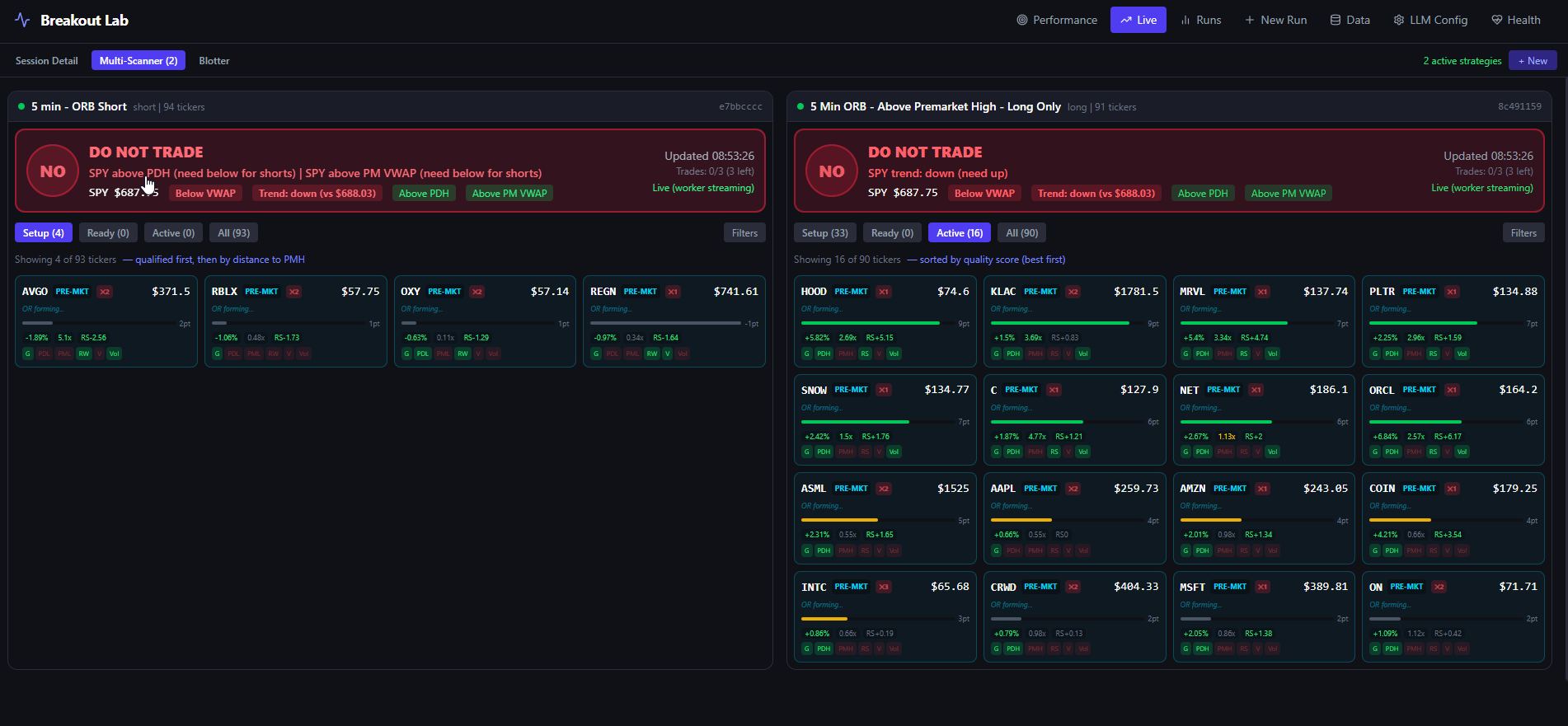Click the Vol chip on the AVGO card
Screen dimensions: 1568x726
point(115,354)
